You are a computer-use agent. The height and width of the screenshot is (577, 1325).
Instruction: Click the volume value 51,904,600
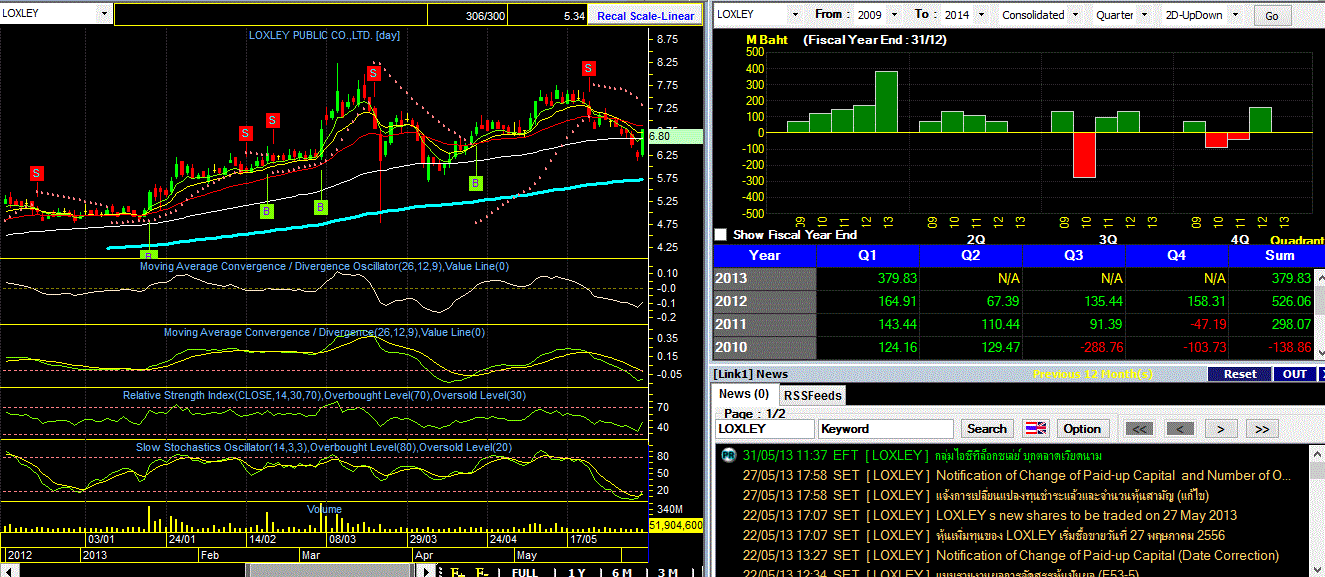pyautogui.click(x=676, y=525)
